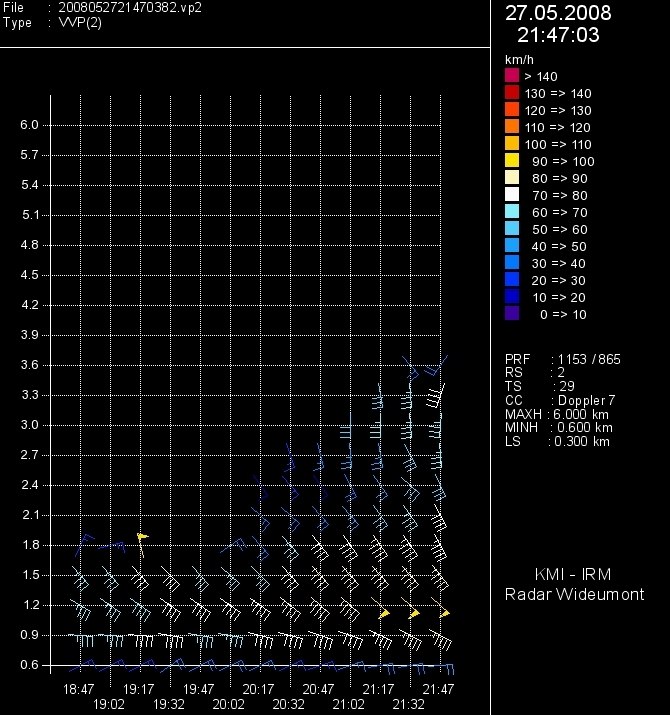Click the yellow wind flag at 21:17, 1.2 km
The height and width of the screenshot is (715, 670).
[380, 608]
